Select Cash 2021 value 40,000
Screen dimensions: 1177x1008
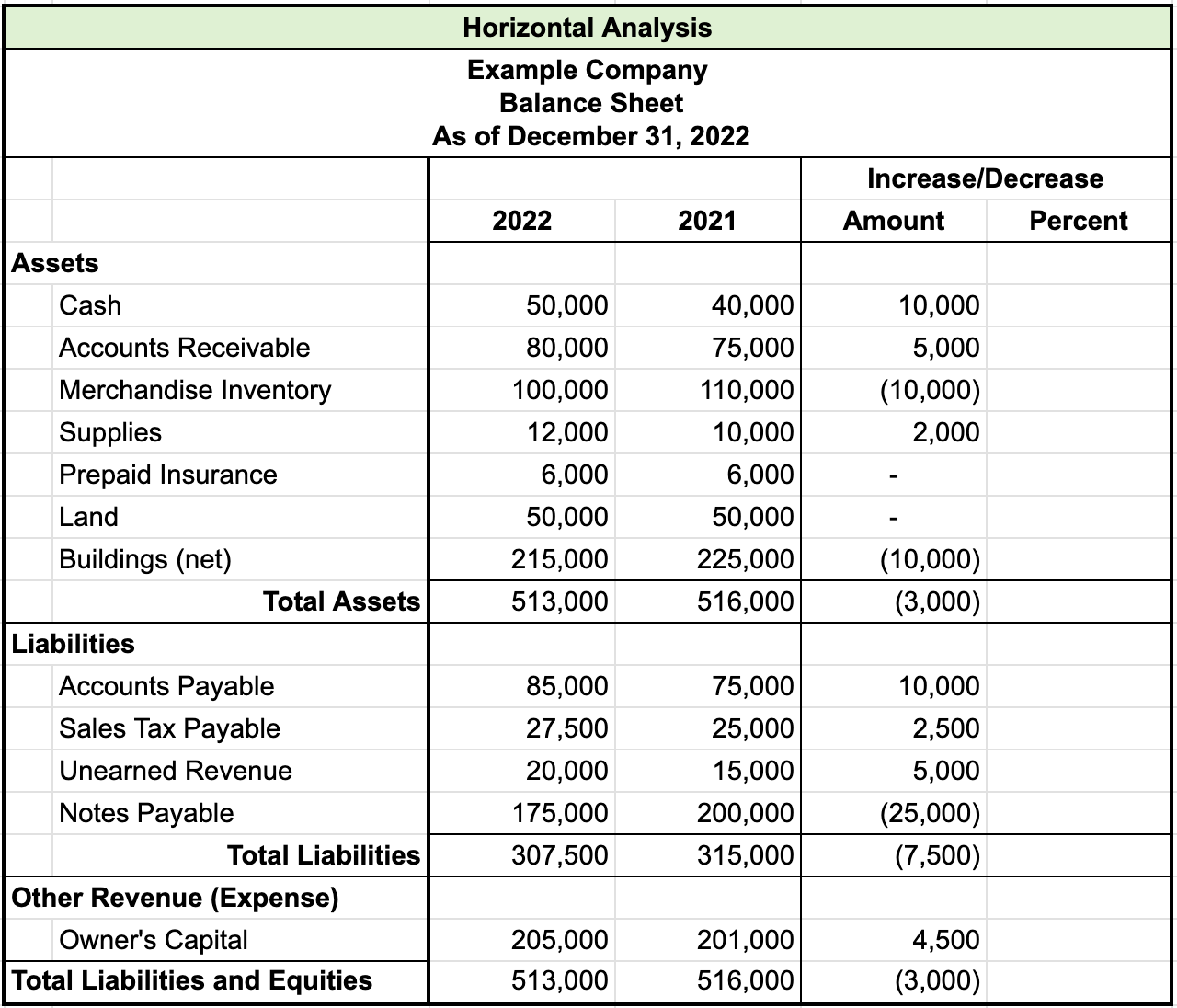tap(752, 305)
